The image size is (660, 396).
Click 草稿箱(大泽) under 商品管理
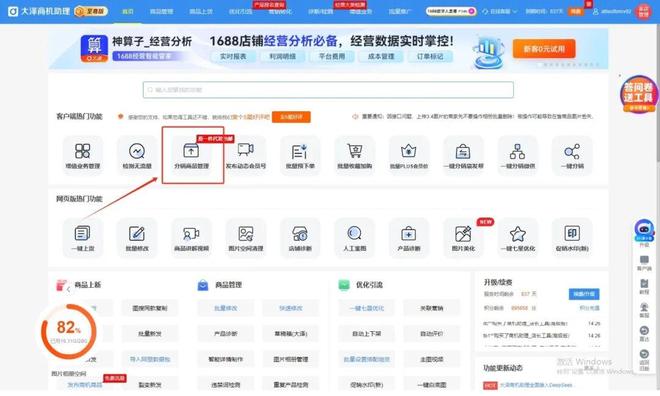click(291, 334)
